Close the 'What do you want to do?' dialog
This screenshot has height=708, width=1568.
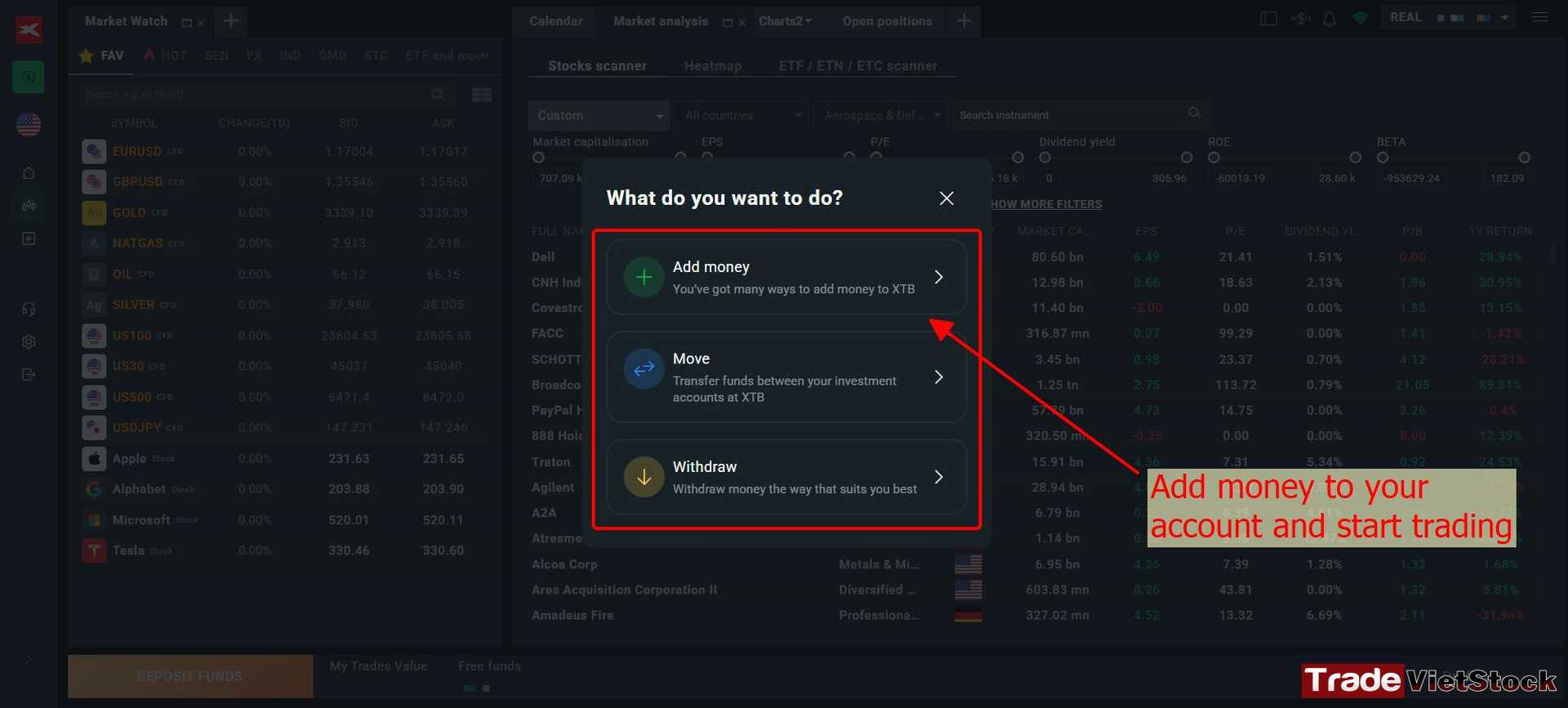pos(947,198)
